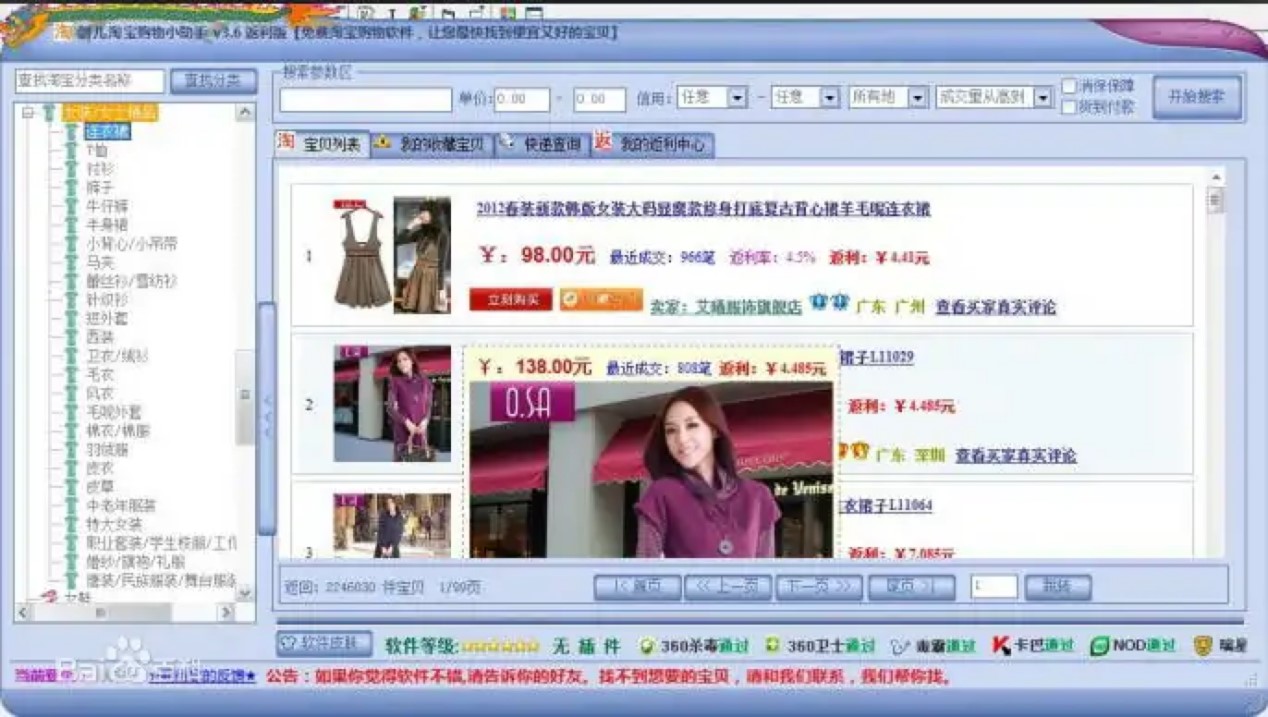
Task: Enable the 消保保障 checkbox
Action: pos(1069,86)
